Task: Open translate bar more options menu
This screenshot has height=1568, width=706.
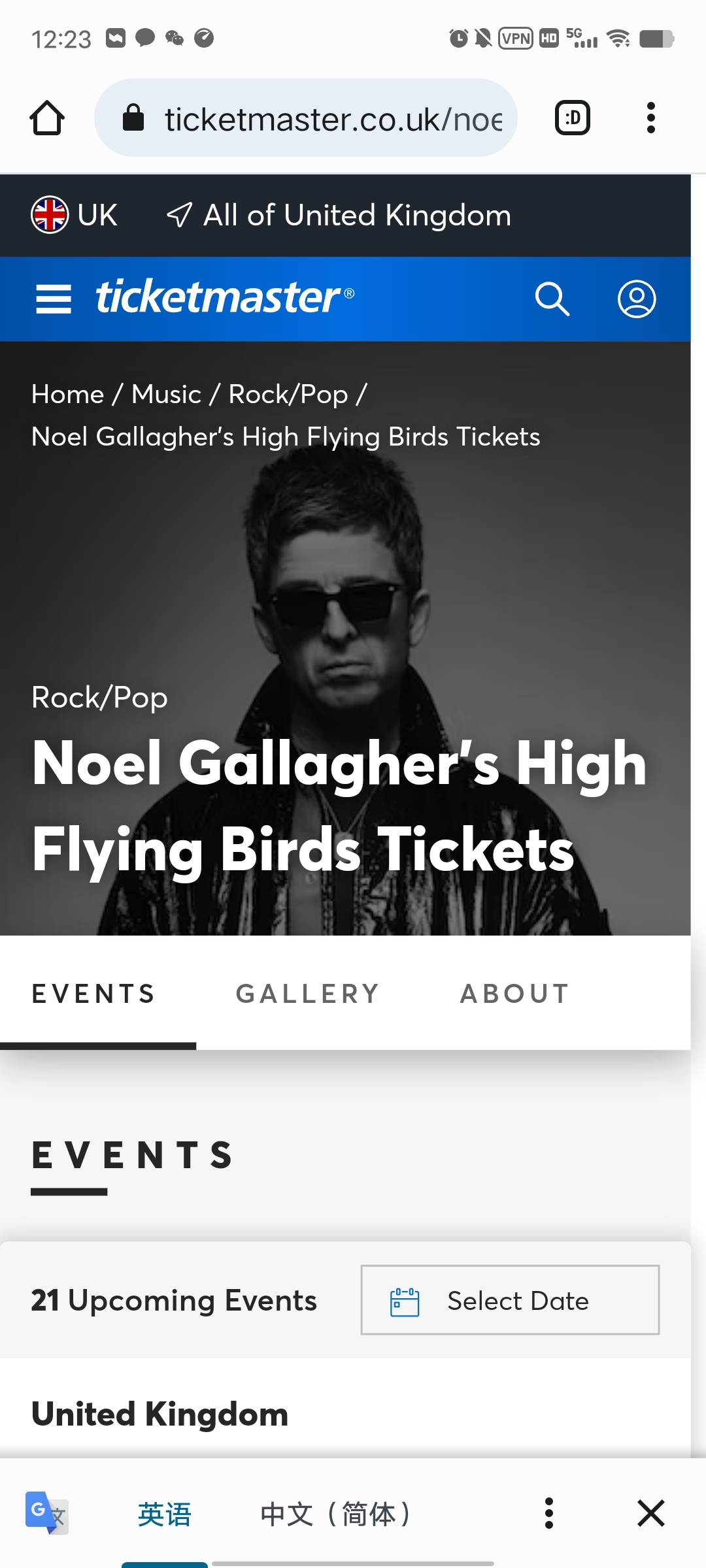Action: [x=549, y=1512]
